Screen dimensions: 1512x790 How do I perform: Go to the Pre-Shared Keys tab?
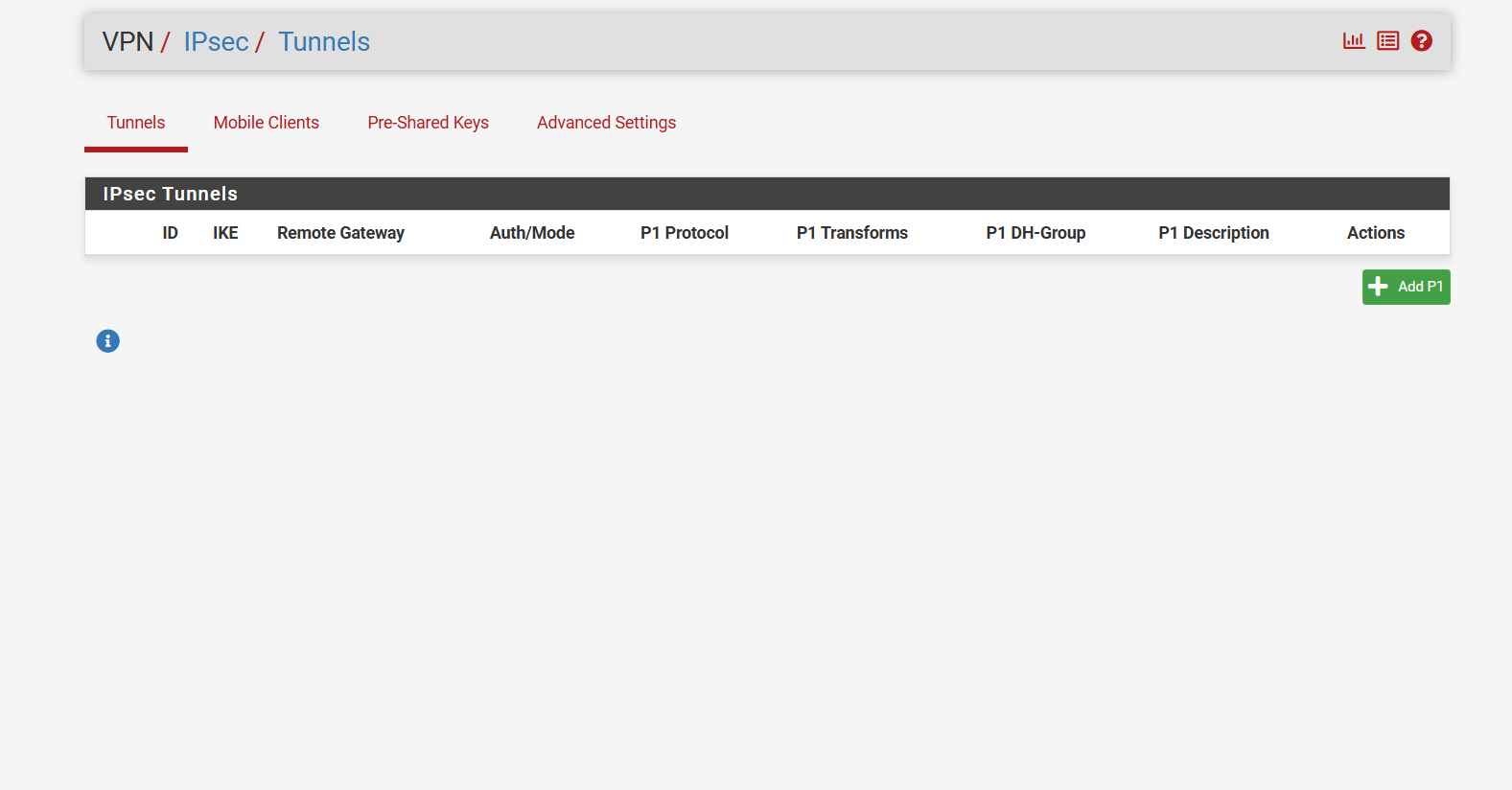(x=428, y=123)
